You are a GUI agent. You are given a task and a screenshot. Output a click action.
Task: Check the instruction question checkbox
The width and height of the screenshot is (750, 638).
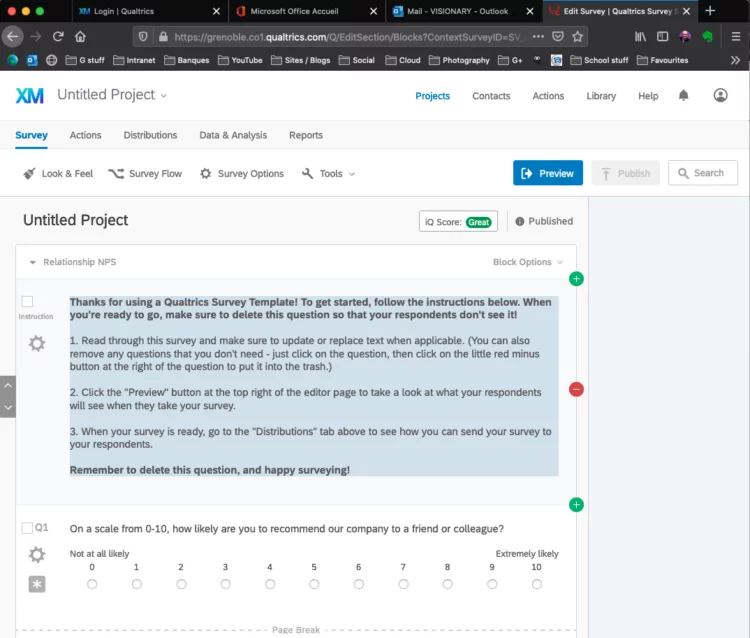click(x=27, y=301)
